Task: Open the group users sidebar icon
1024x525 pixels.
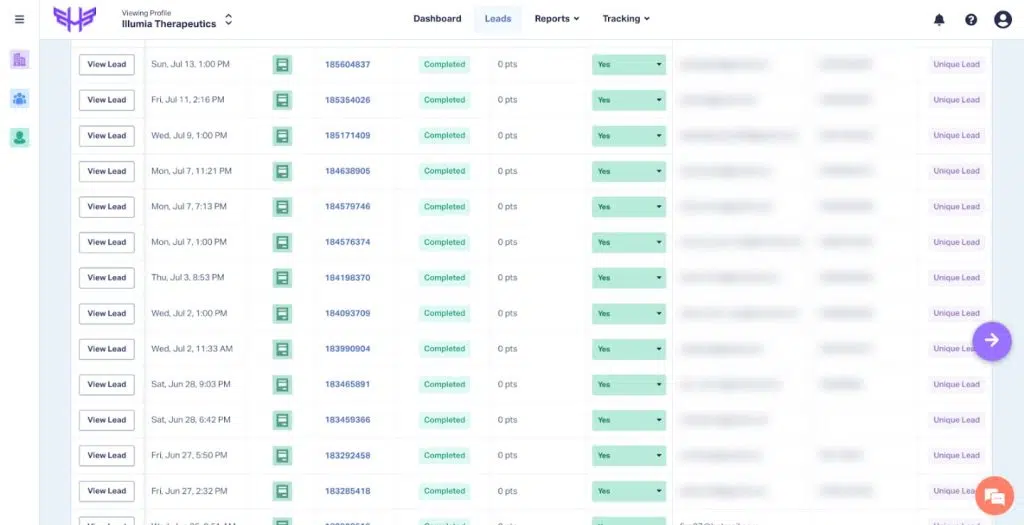Action: [19, 98]
